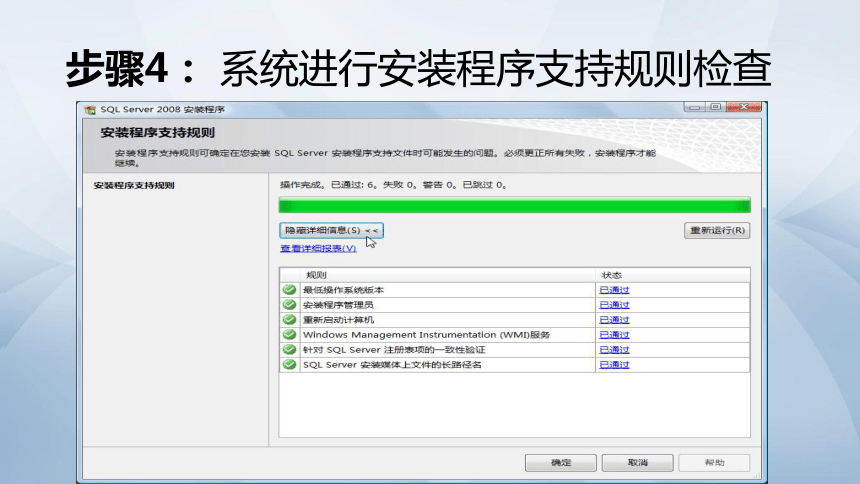The width and height of the screenshot is (860, 484).
Task: Open the 查看详细报表(V) link
Action: click(318, 249)
